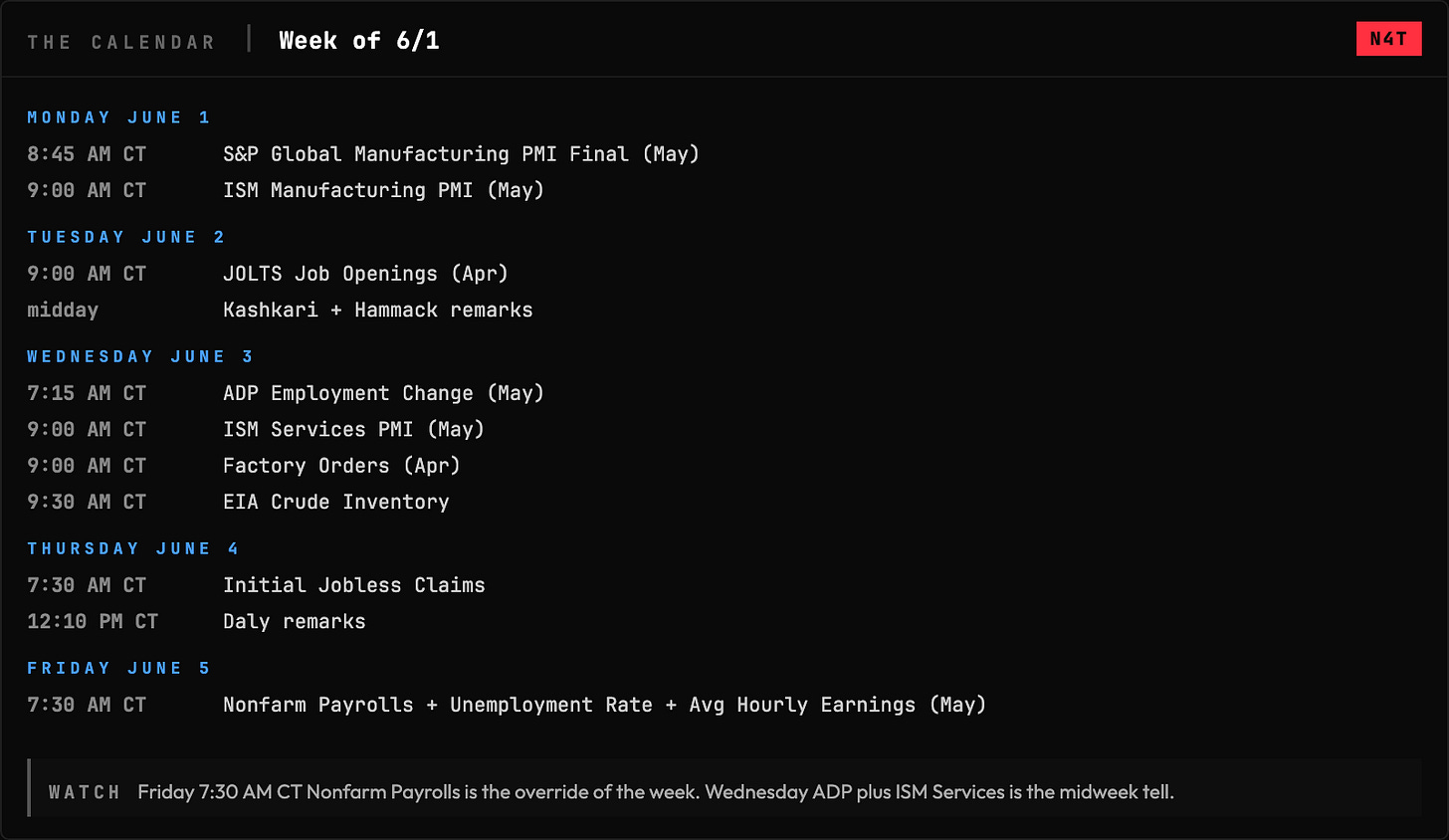Click THE CALENDAR header label
This screenshot has height=840, width=1449.
coord(121,42)
